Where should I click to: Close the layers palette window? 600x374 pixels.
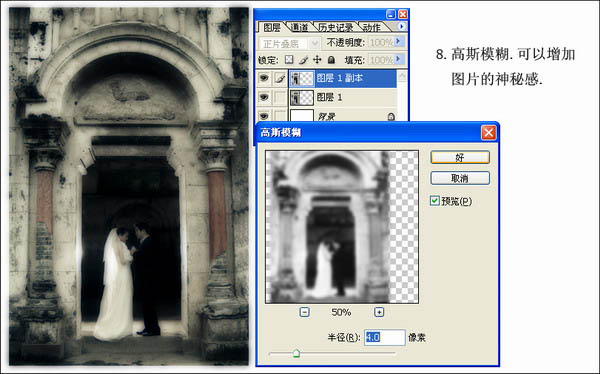pyautogui.click(x=403, y=15)
